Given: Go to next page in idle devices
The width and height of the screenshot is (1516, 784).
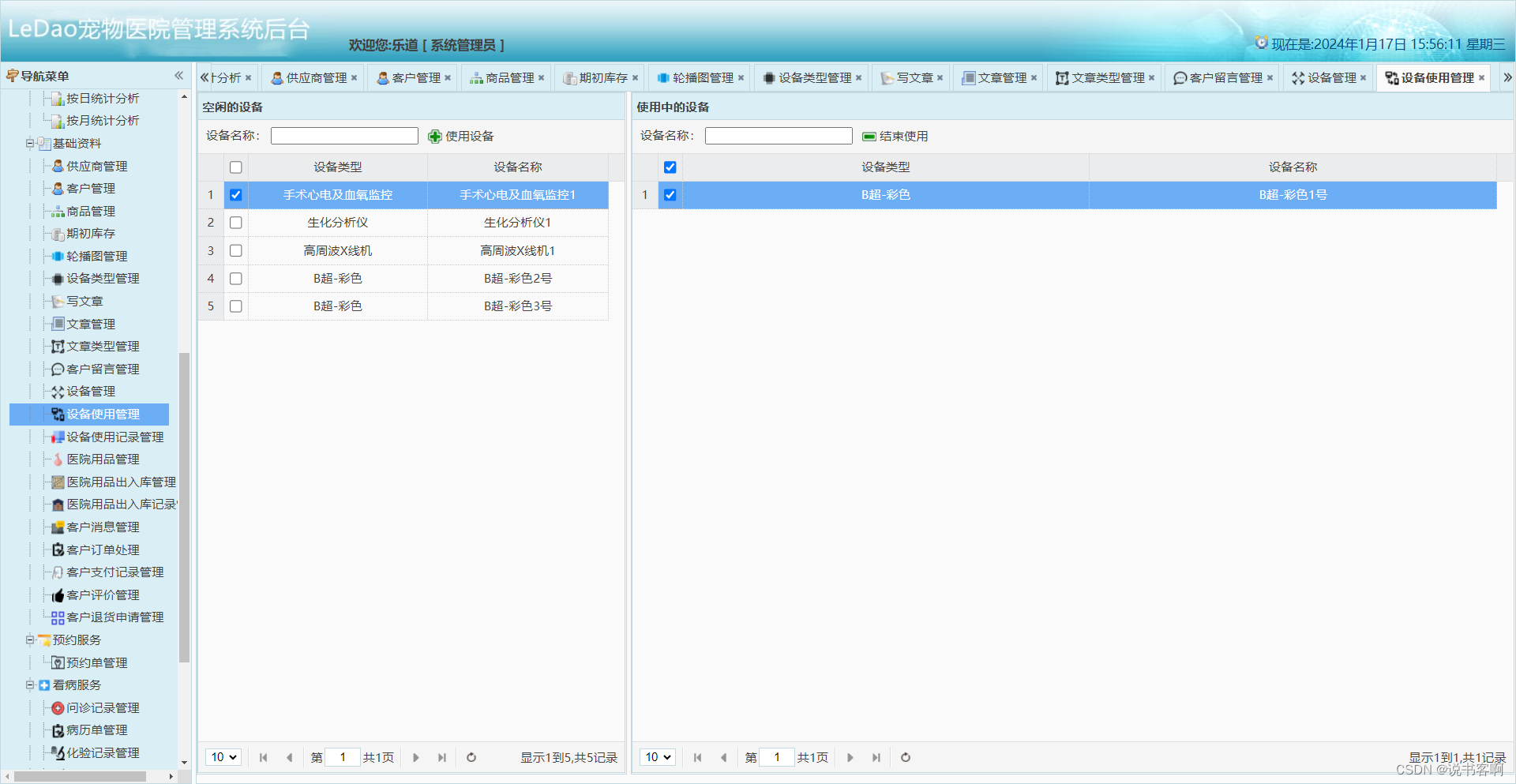Looking at the screenshot, I should point(416,757).
